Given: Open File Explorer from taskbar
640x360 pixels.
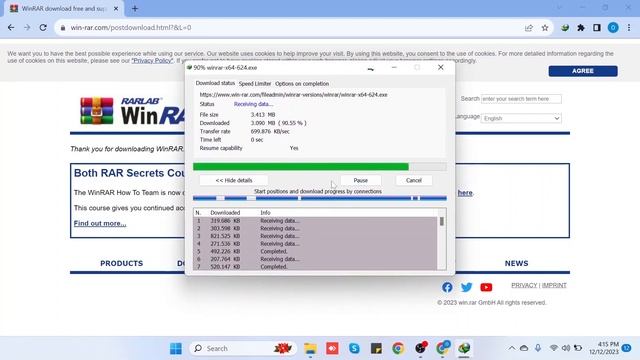Looking at the screenshot, I should point(310,349).
